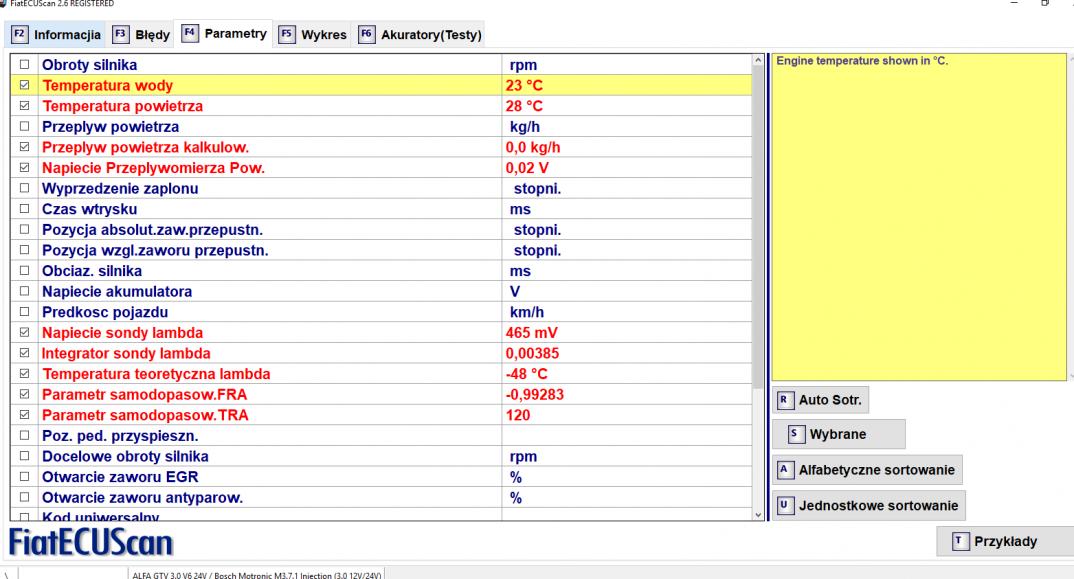Open Przykłady button
The height and width of the screenshot is (579, 1074).
[x=998, y=542]
